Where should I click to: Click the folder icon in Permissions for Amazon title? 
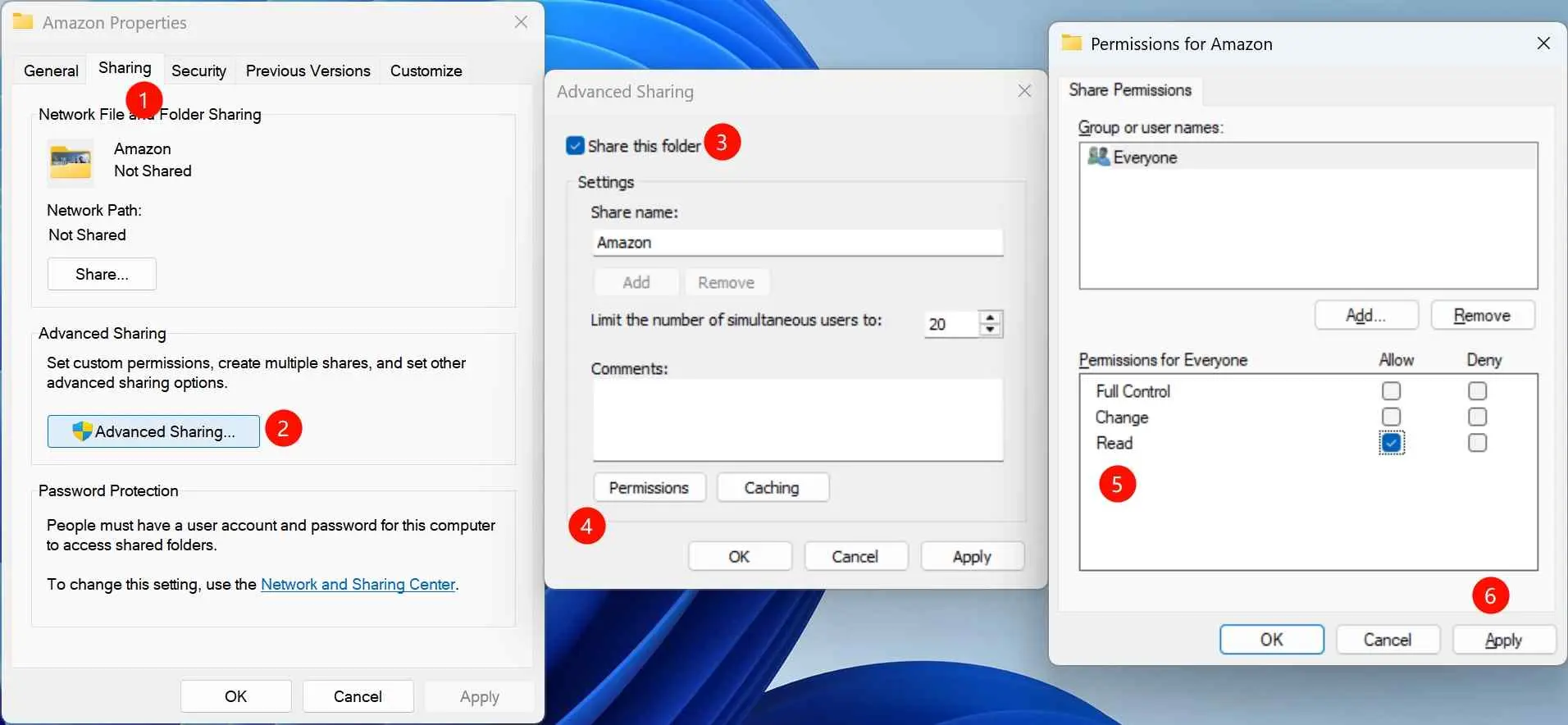pyautogui.click(x=1071, y=43)
